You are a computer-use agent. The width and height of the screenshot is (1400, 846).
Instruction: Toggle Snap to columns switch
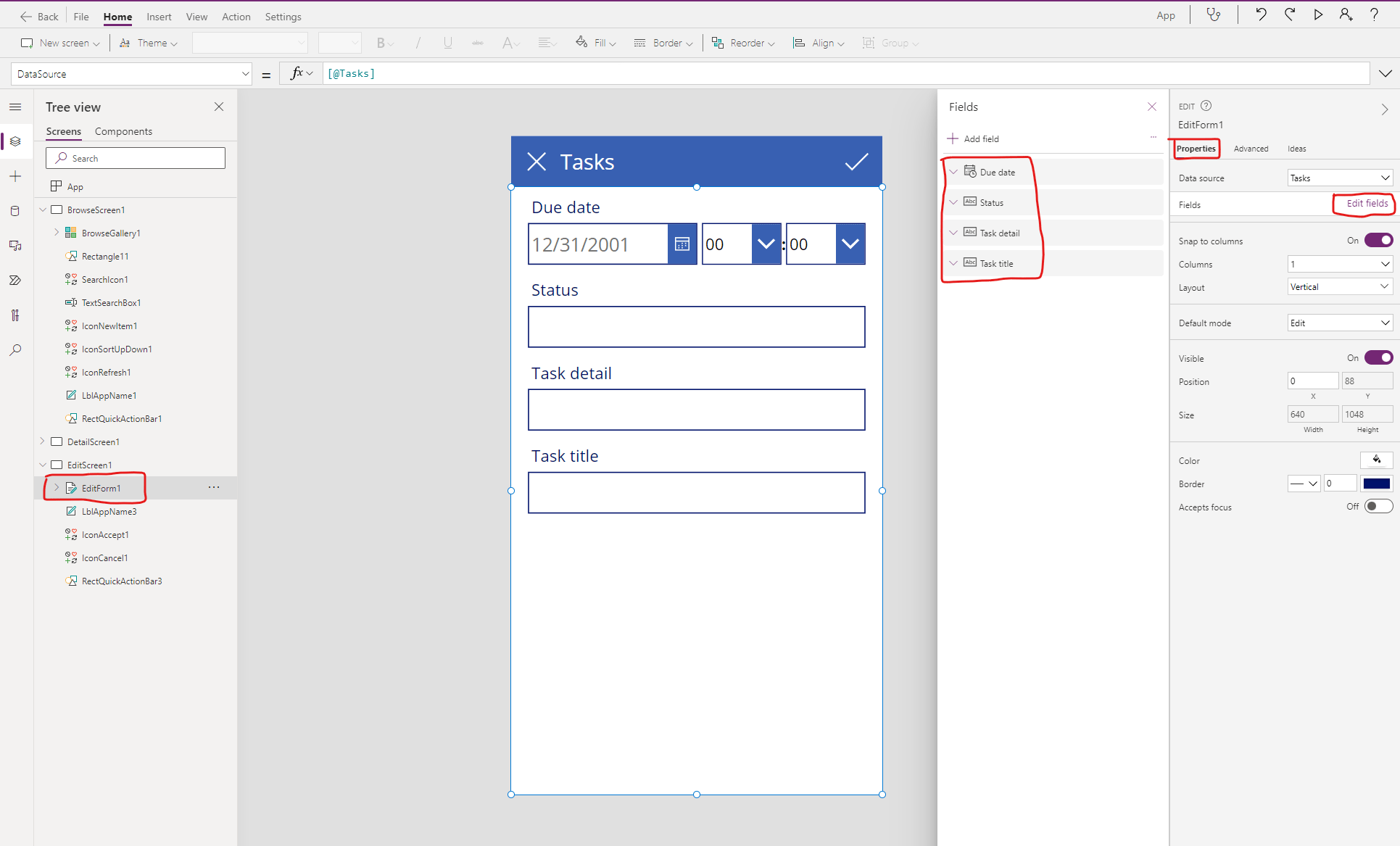click(1378, 240)
